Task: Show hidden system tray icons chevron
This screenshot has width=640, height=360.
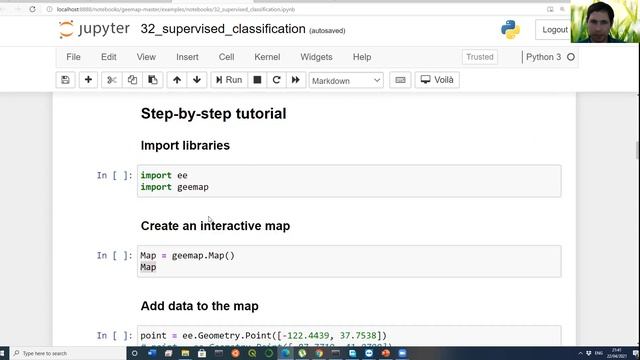Action: (x=580, y=353)
